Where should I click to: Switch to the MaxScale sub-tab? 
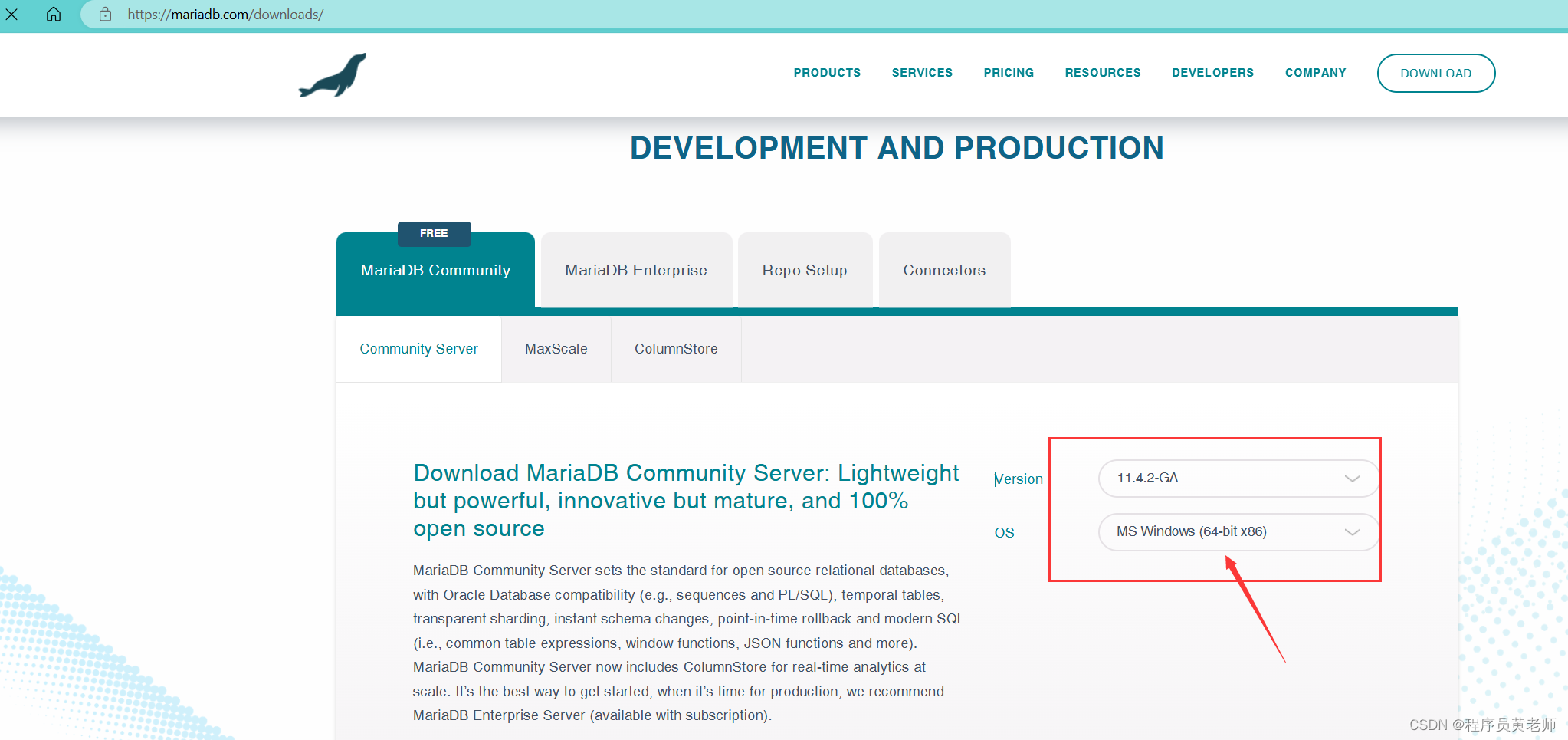click(556, 349)
